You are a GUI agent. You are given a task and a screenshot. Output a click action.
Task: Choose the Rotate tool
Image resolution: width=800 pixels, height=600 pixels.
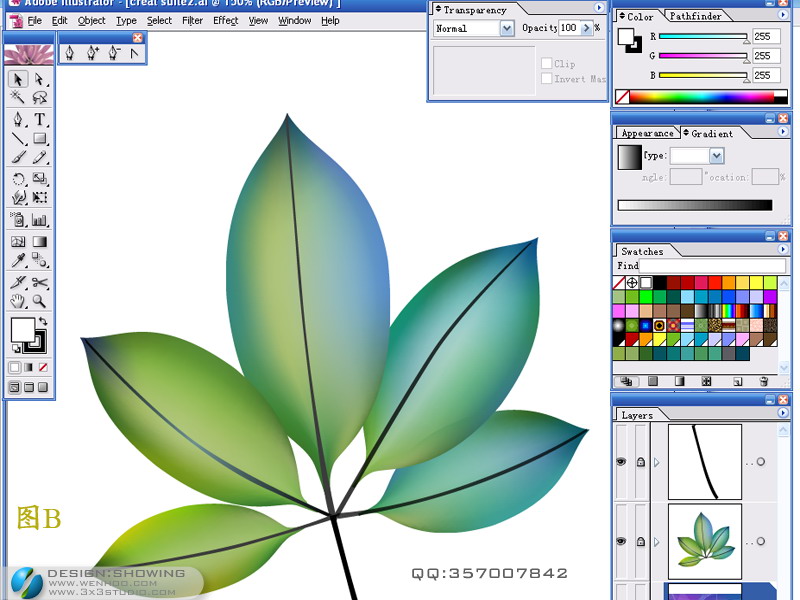coord(18,179)
